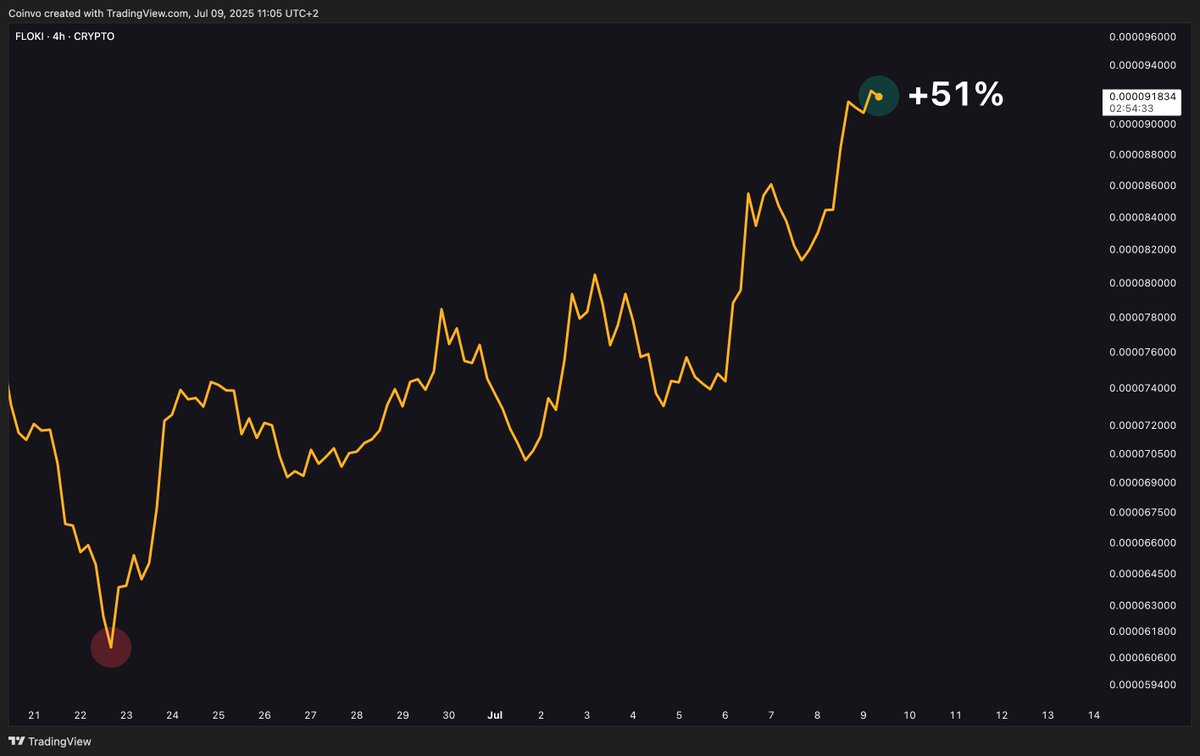Click date label 28 on time axis
Screen dimensions: 1200x756
click(356, 715)
